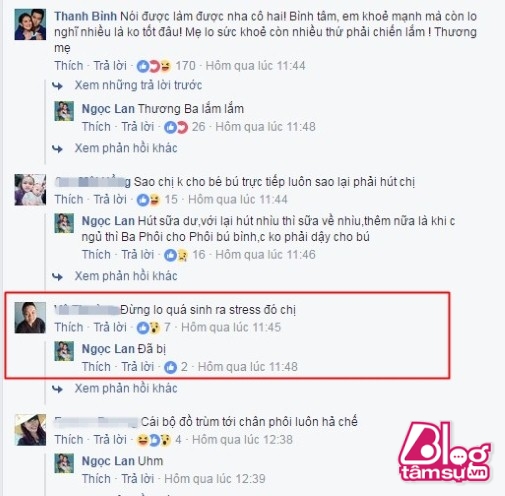
Task: Click the Blog Tâm Sự logo
Action: (x=444, y=452)
